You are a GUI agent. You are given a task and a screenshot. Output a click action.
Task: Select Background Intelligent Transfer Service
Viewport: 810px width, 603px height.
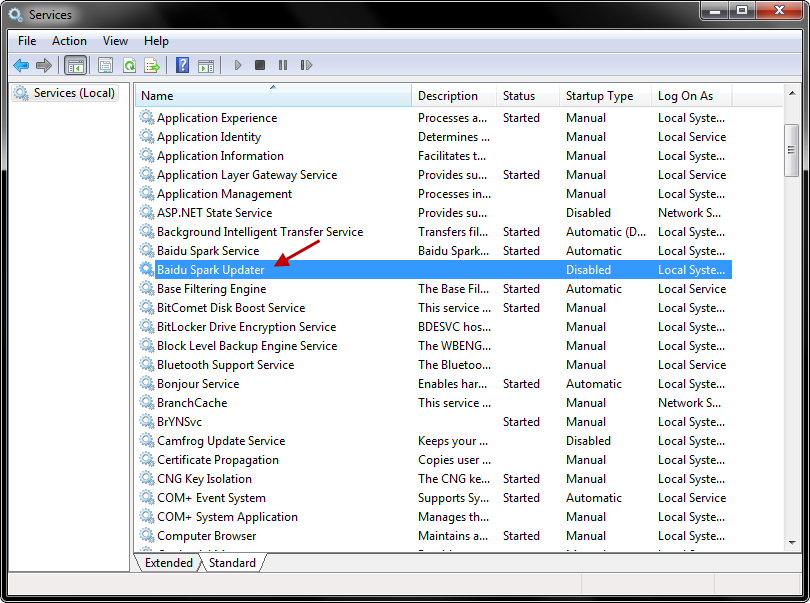(260, 231)
